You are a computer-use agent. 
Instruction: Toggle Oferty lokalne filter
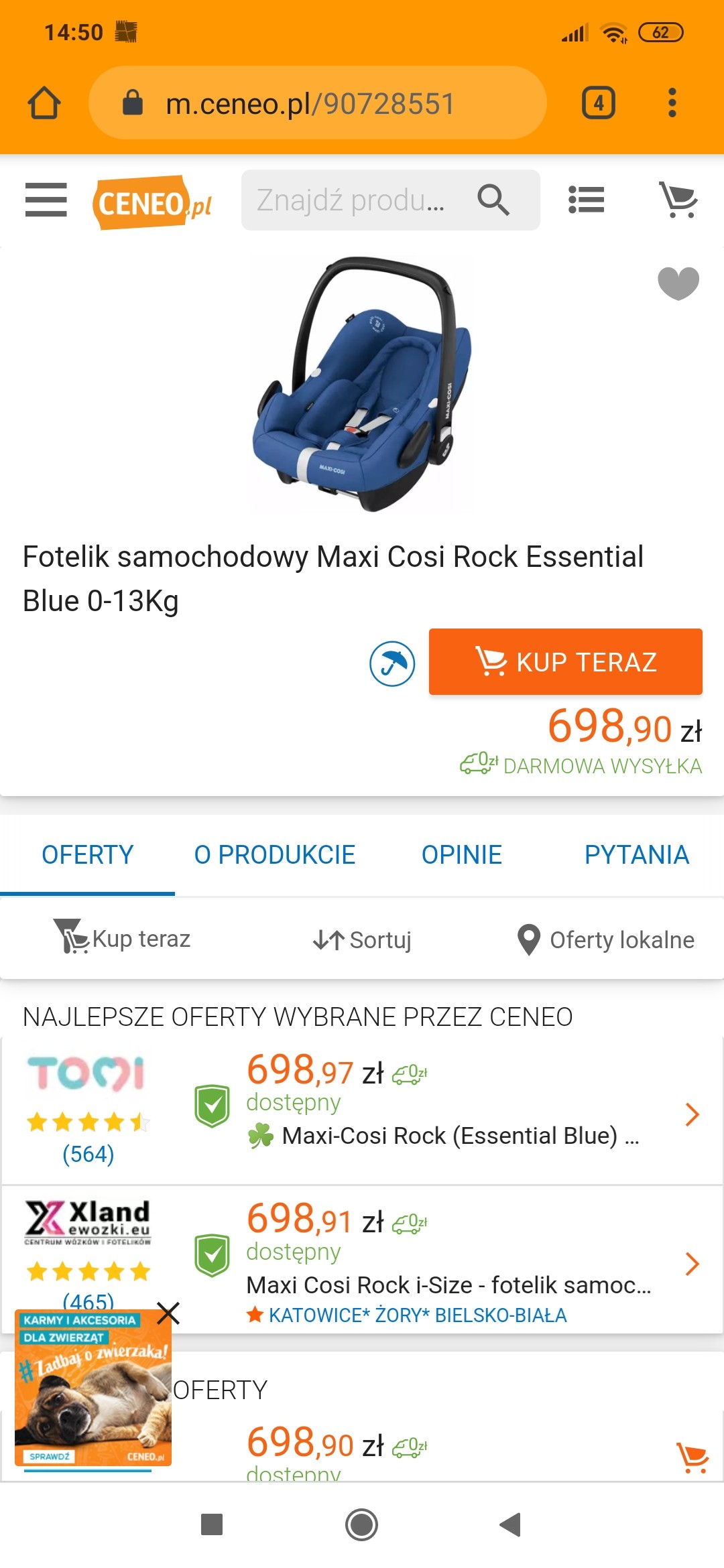[605, 939]
